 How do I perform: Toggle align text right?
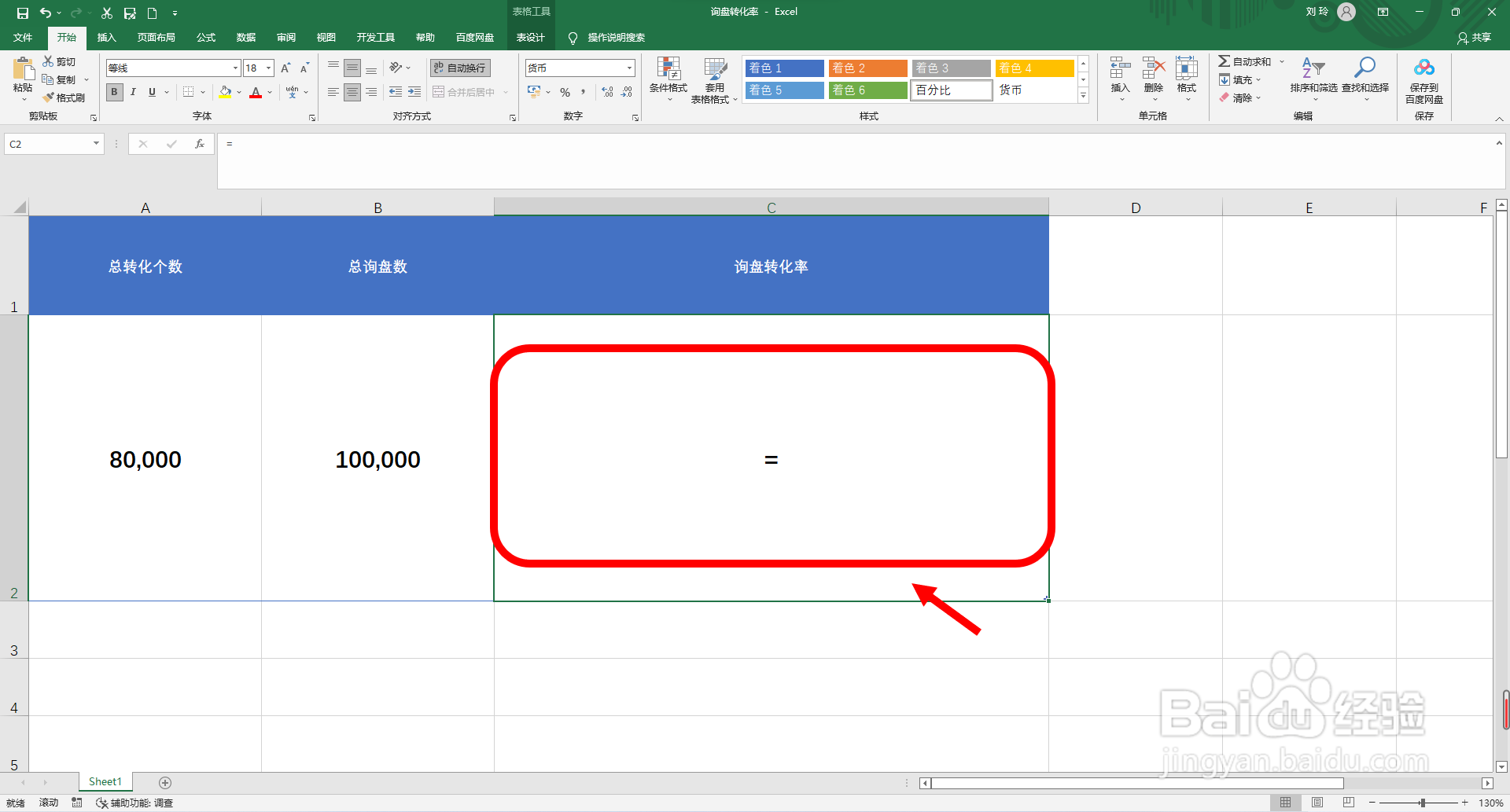371,92
